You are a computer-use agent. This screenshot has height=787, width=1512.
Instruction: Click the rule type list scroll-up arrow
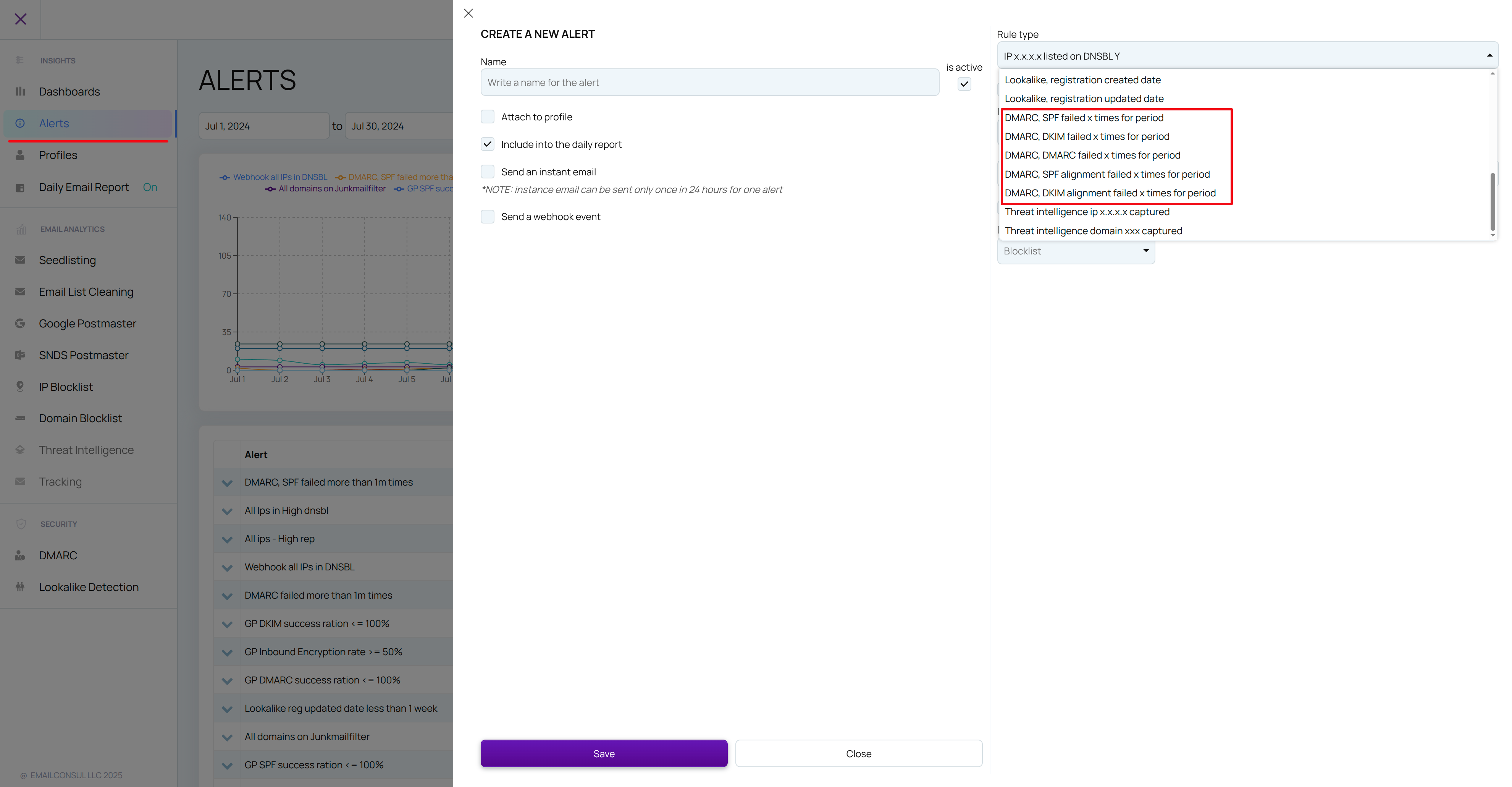[1492, 73]
